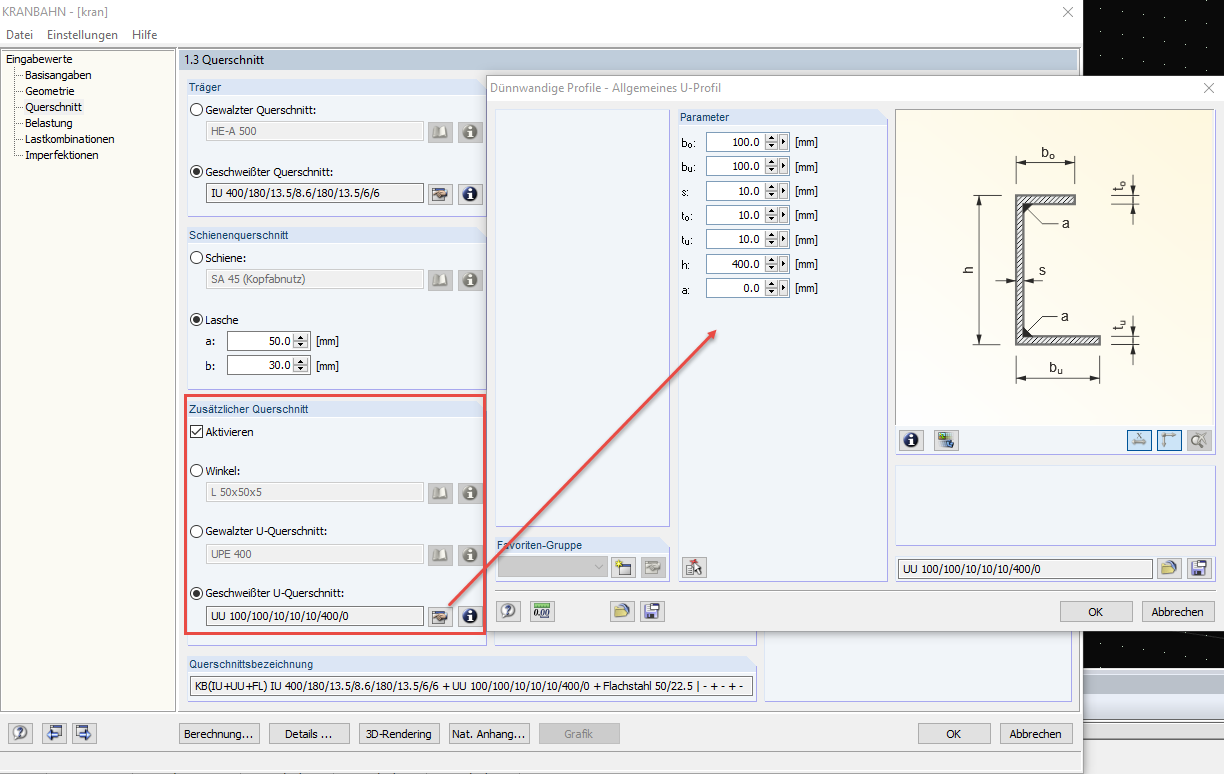Viewport: 1224px width, 774px height.
Task: Go to the next input table icon
Action: click(84, 734)
